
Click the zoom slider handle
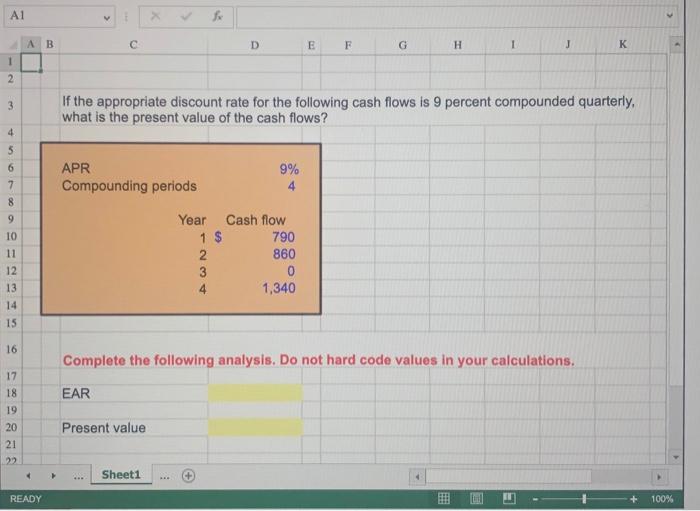[584, 499]
